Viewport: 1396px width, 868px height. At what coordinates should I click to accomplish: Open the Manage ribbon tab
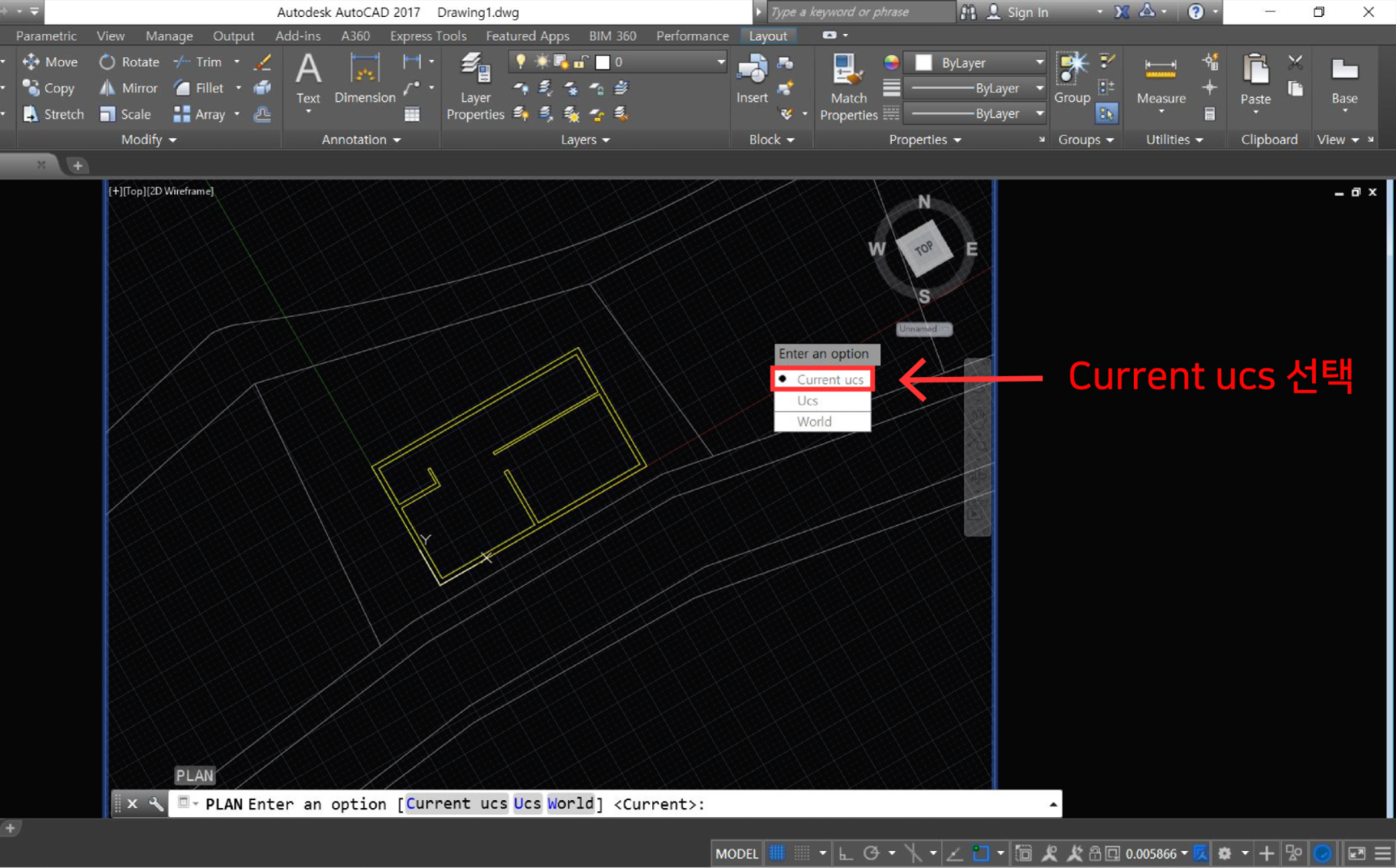coord(169,36)
